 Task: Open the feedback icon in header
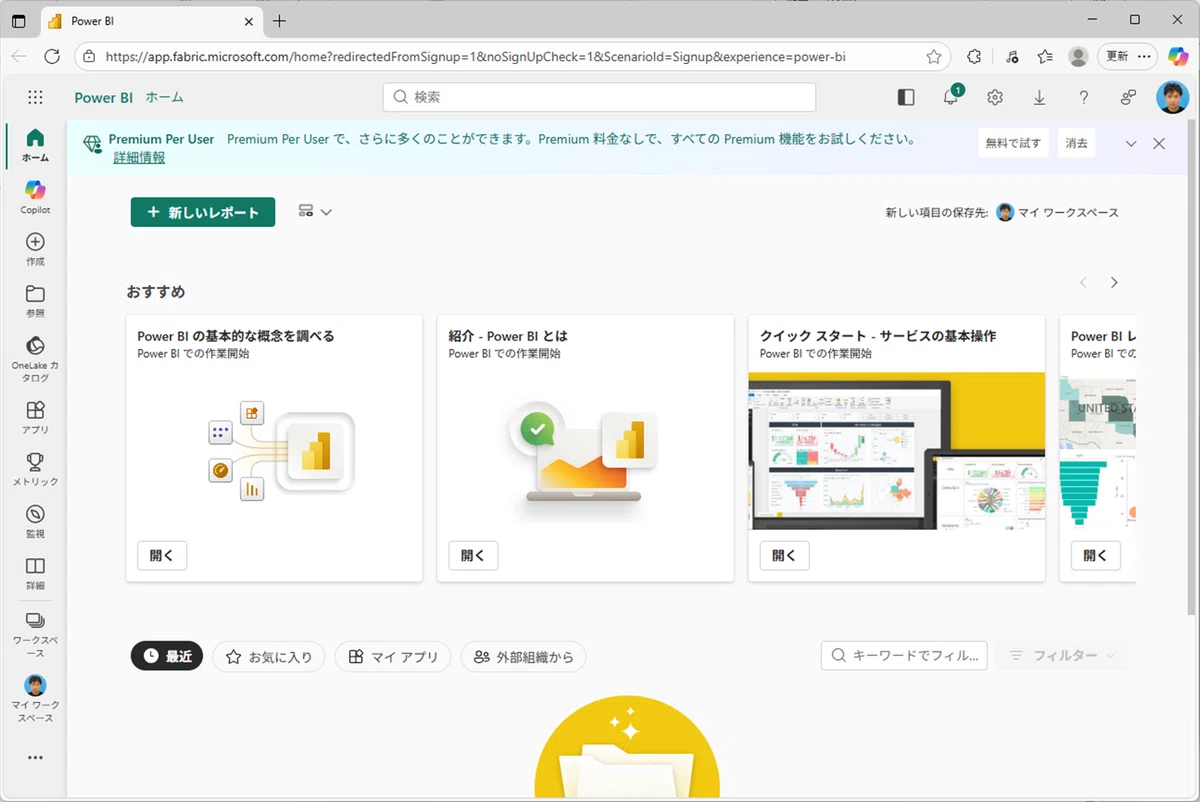click(x=1128, y=97)
